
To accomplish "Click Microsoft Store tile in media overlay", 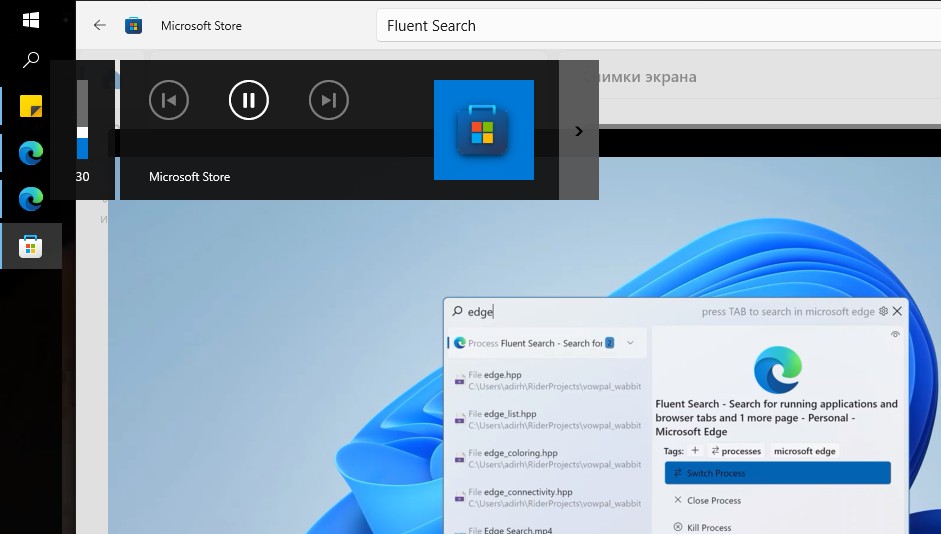I will pyautogui.click(x=484, y=130).
